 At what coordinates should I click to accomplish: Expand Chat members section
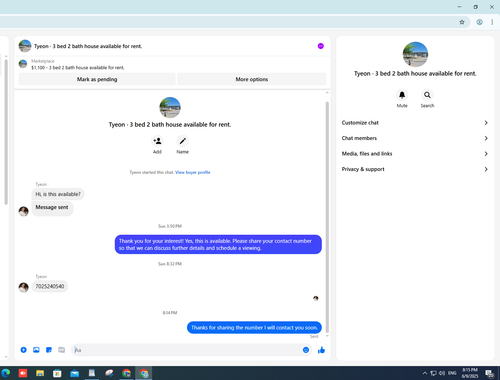tap(415, 138)
